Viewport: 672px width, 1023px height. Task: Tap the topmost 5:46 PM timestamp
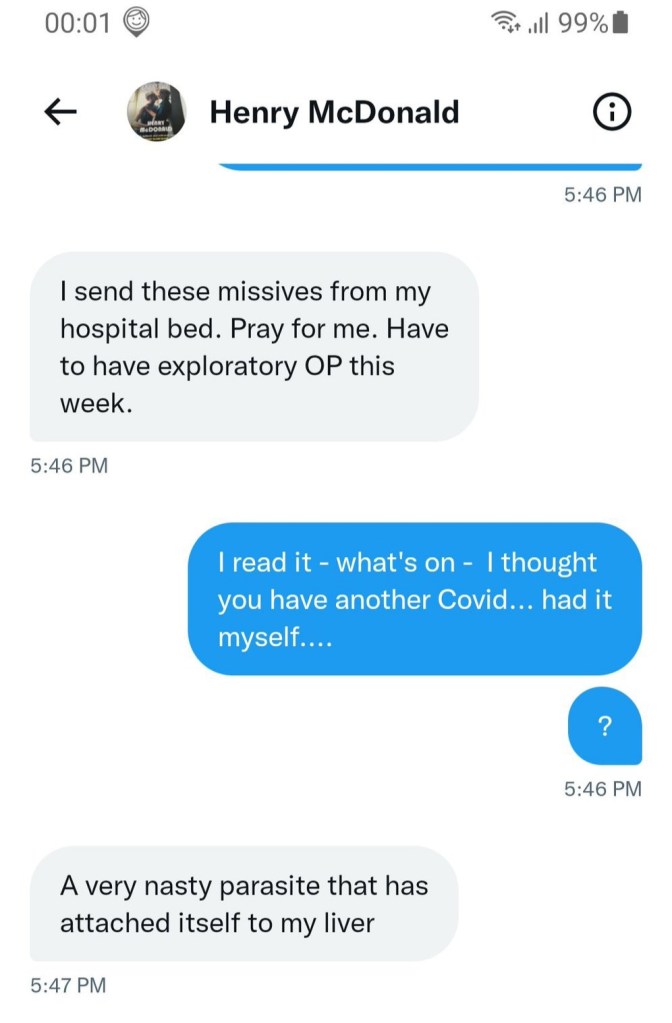603,194
